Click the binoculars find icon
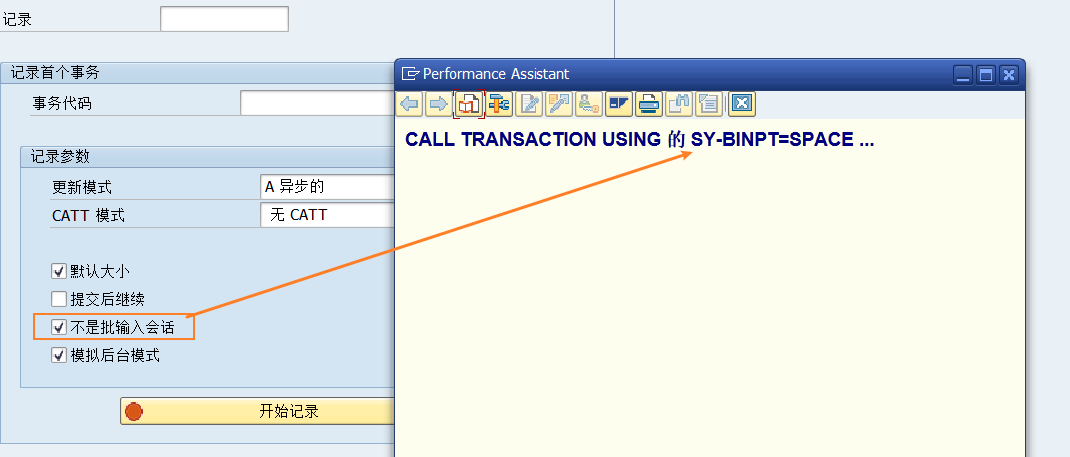The image size is (1070, 457). point(679,104)
